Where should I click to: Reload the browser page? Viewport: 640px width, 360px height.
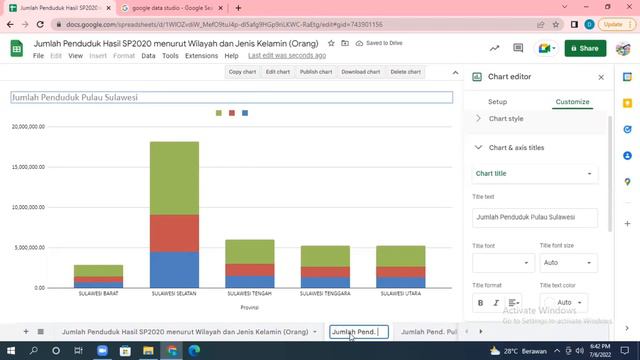tap(40, 24)
